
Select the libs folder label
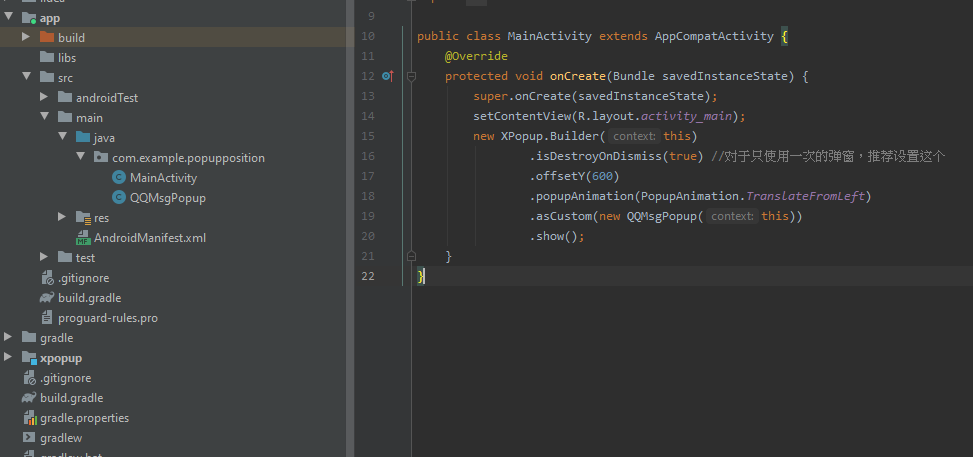tap(67, 58)
